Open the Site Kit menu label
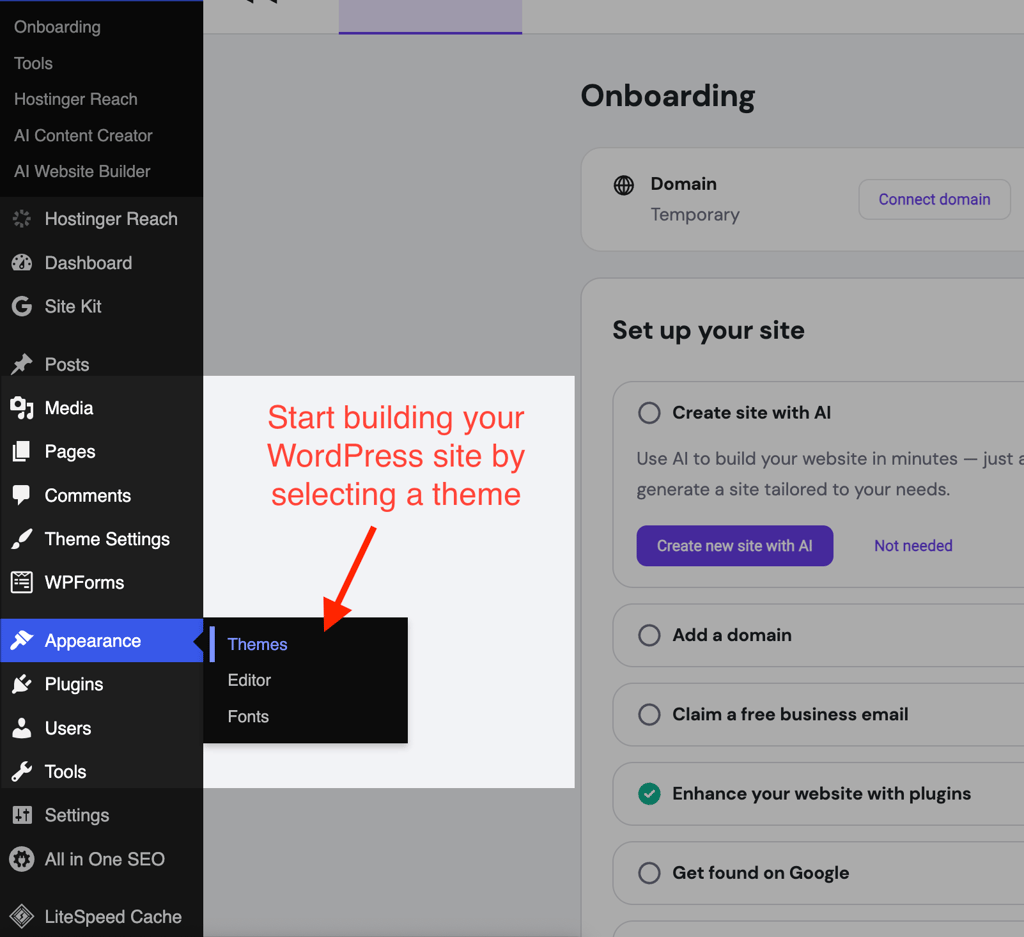This screenshot has height=937, width=1024. click(x=73, y=306)
